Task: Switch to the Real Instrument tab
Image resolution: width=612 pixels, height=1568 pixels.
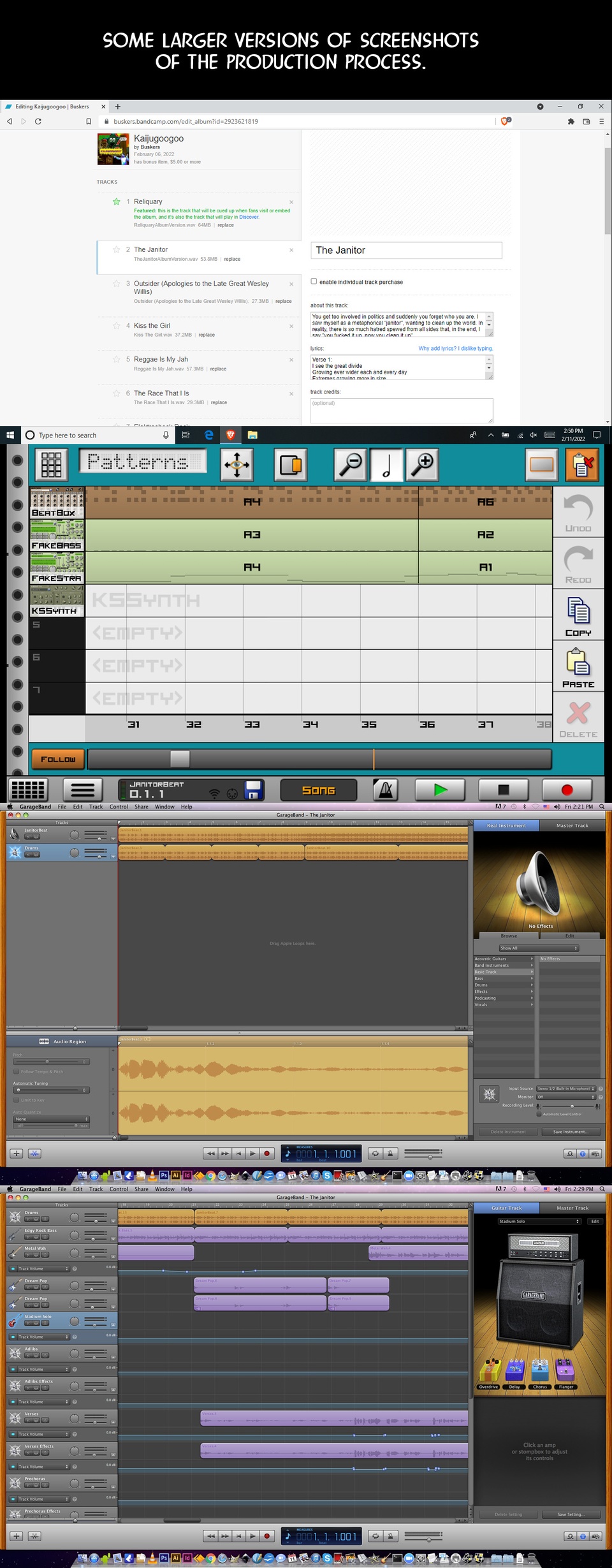Action: point(506,825)
